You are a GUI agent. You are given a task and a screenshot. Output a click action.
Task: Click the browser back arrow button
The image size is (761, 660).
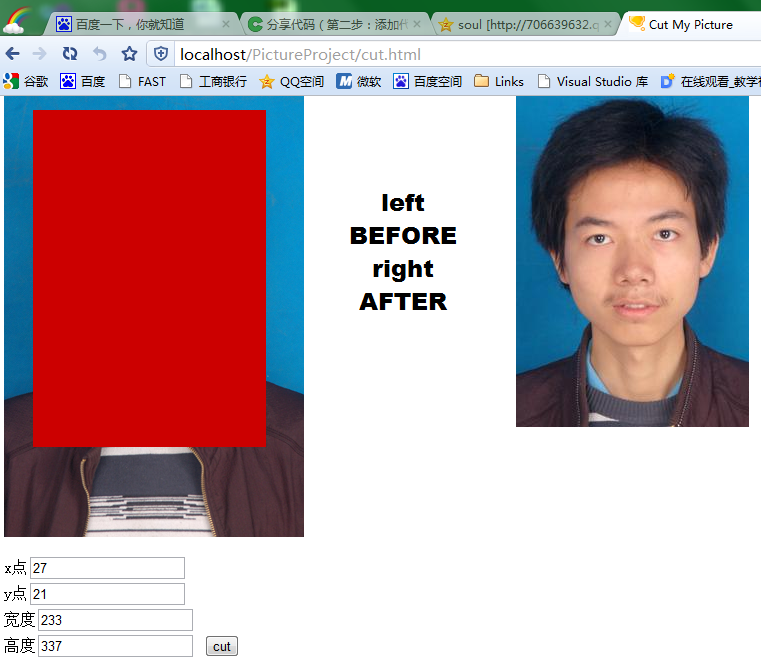pyautogui.click(x=13, y=54)
